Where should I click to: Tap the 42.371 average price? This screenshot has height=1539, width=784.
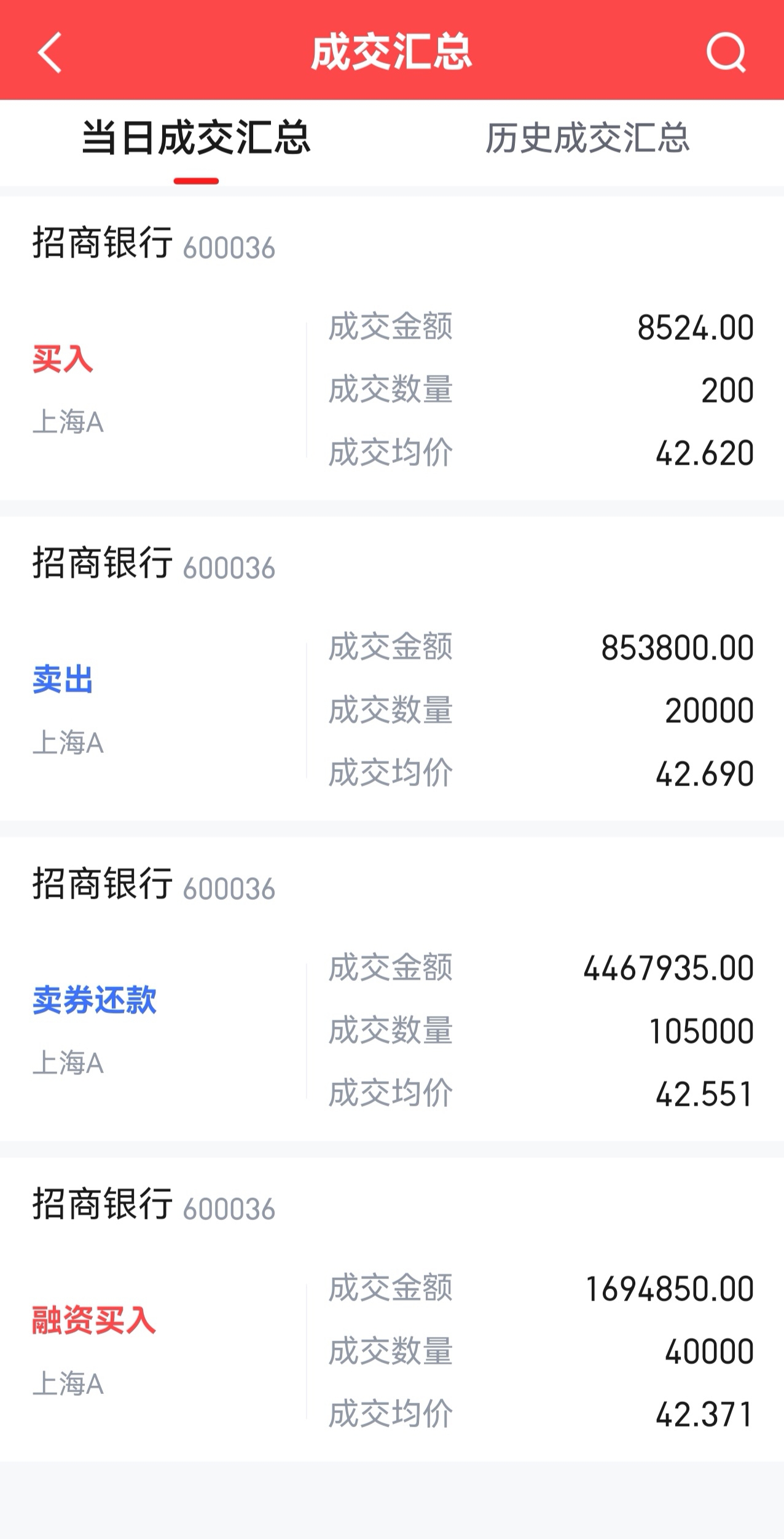704,1415
